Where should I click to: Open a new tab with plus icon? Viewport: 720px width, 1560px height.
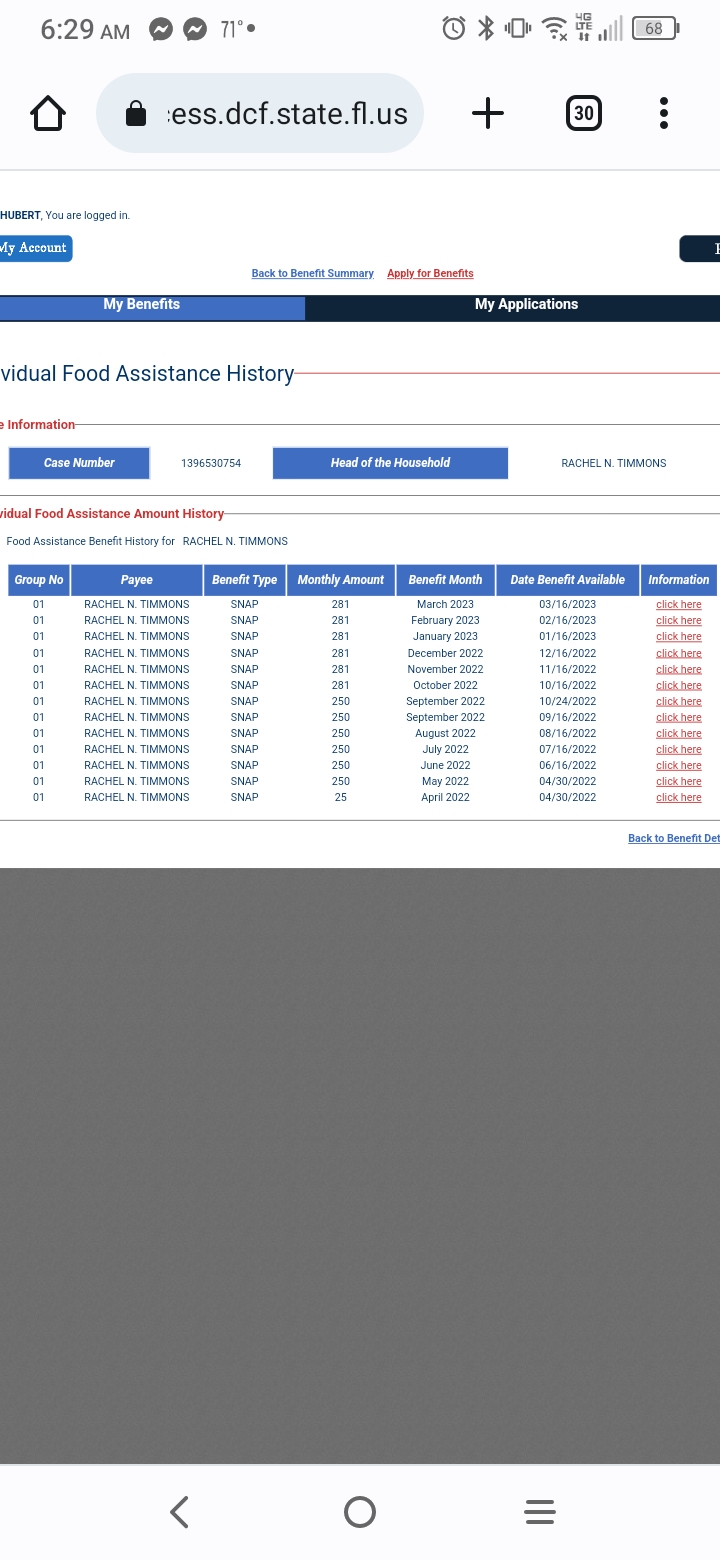(487, 113)
